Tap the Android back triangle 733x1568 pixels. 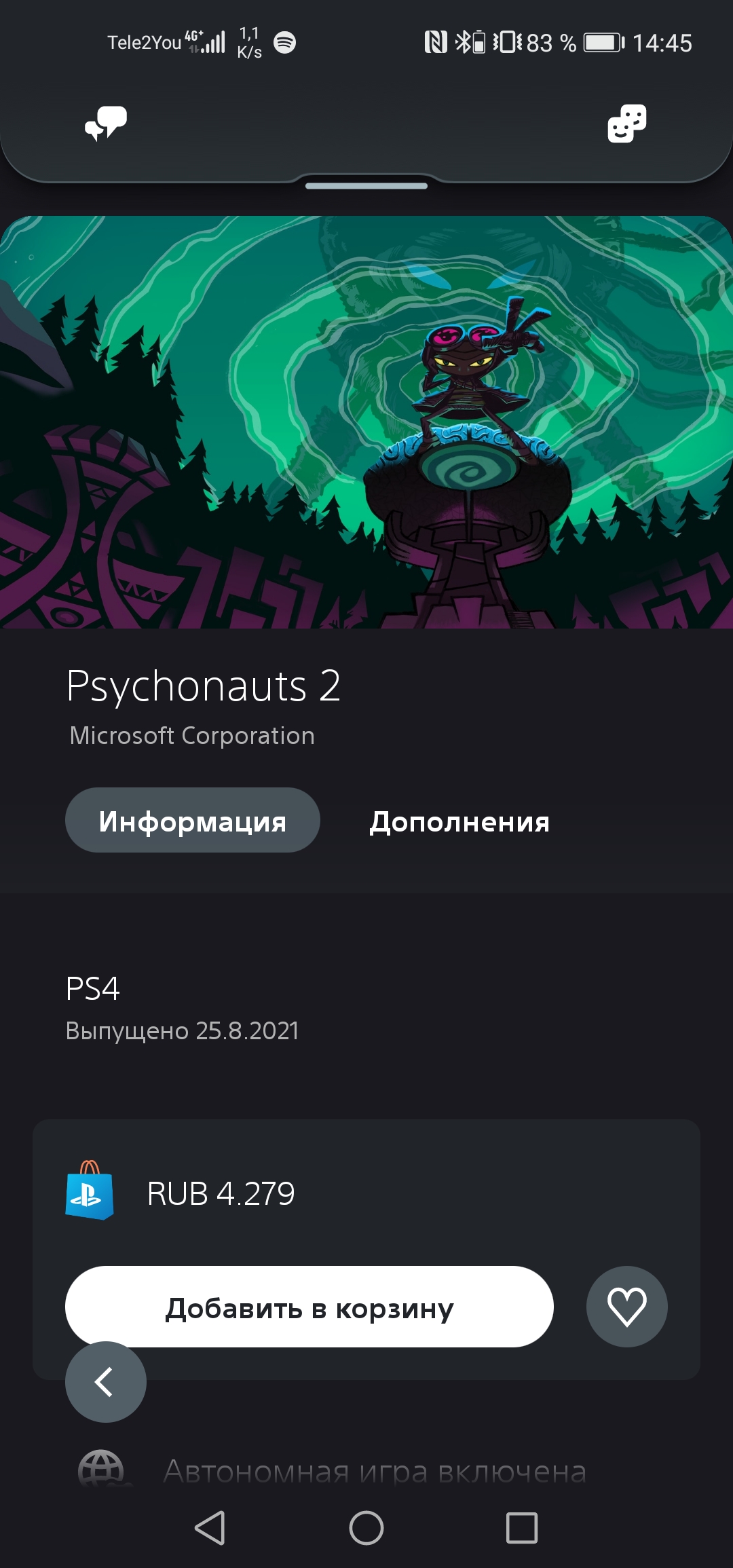click(210, 1528)
